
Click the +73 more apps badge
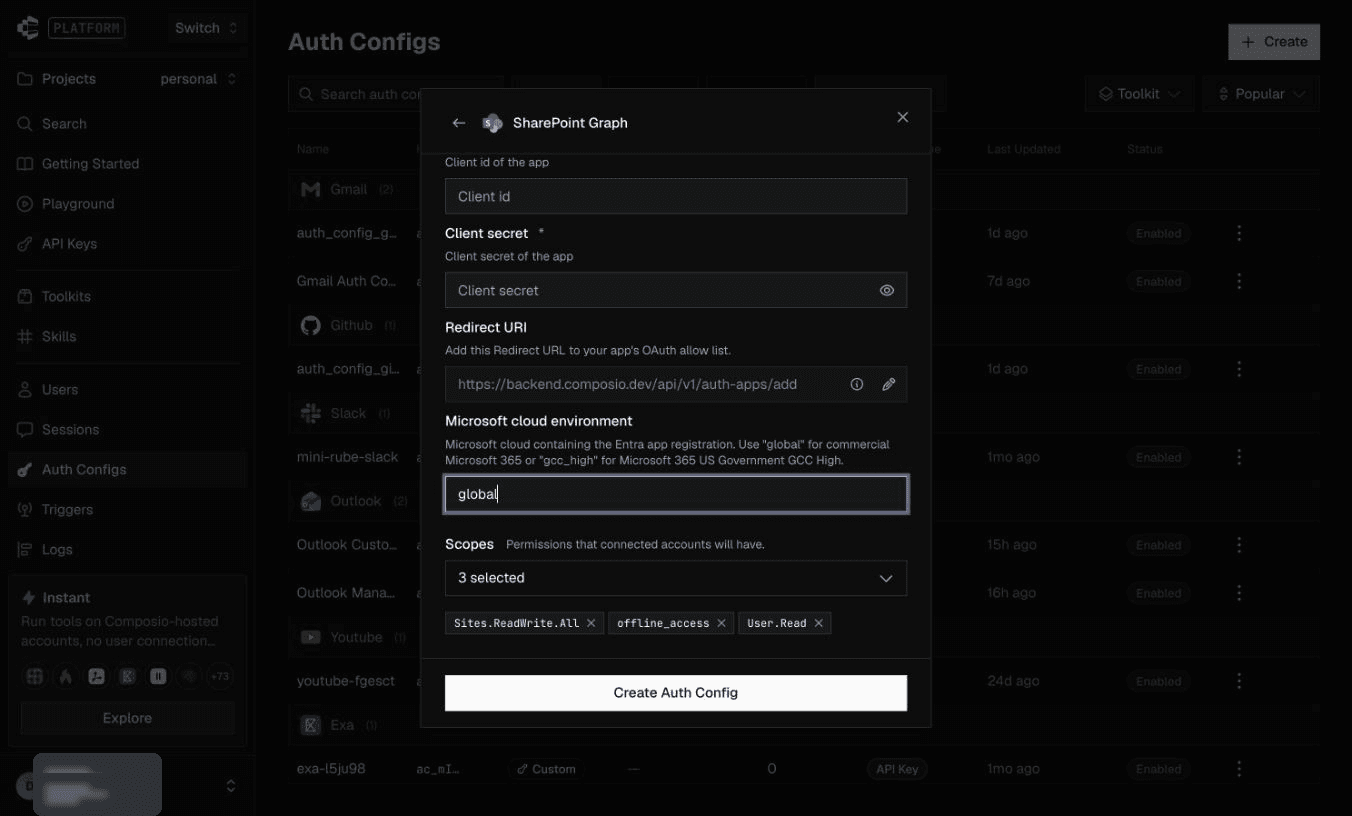coord(219,677)
